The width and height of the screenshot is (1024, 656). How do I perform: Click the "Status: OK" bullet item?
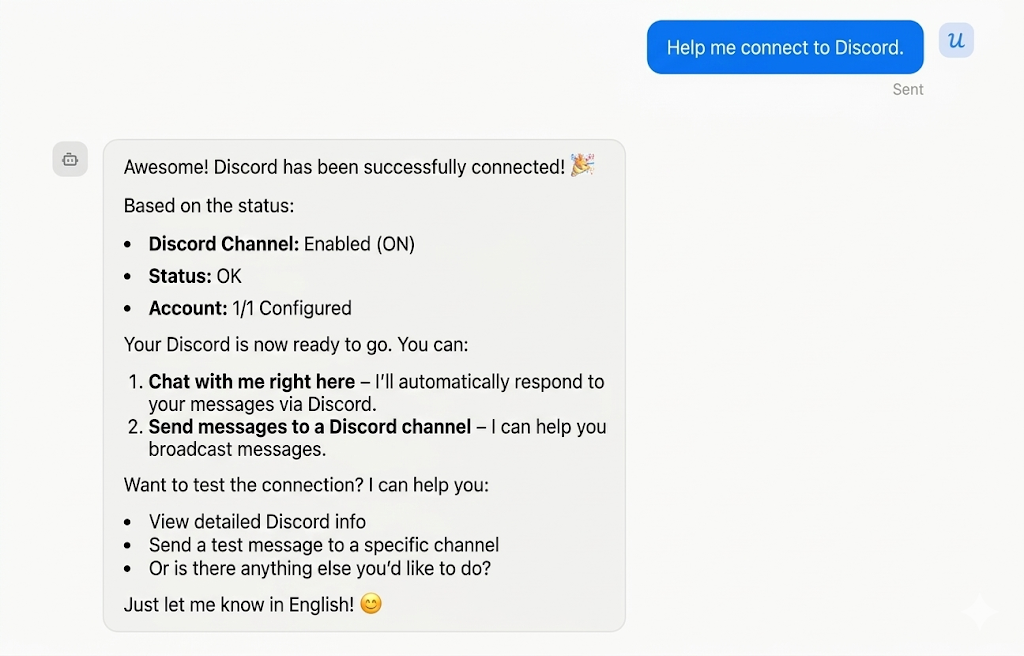(195, 276)
